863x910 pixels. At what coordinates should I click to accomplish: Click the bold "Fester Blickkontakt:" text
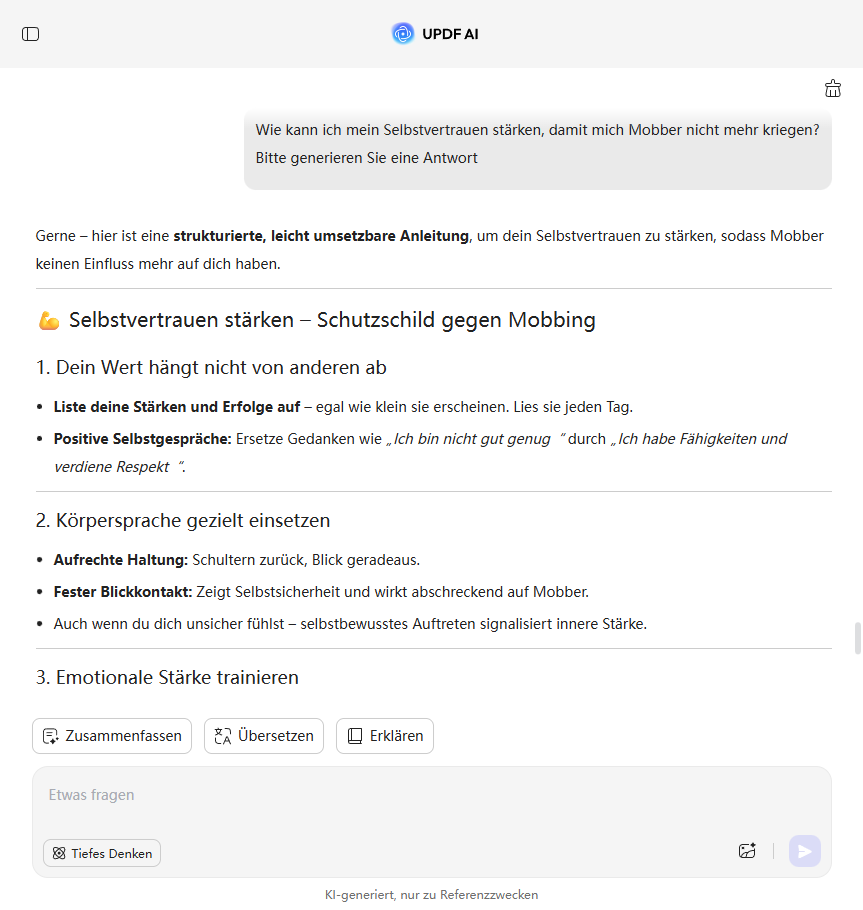coord(121,592)
